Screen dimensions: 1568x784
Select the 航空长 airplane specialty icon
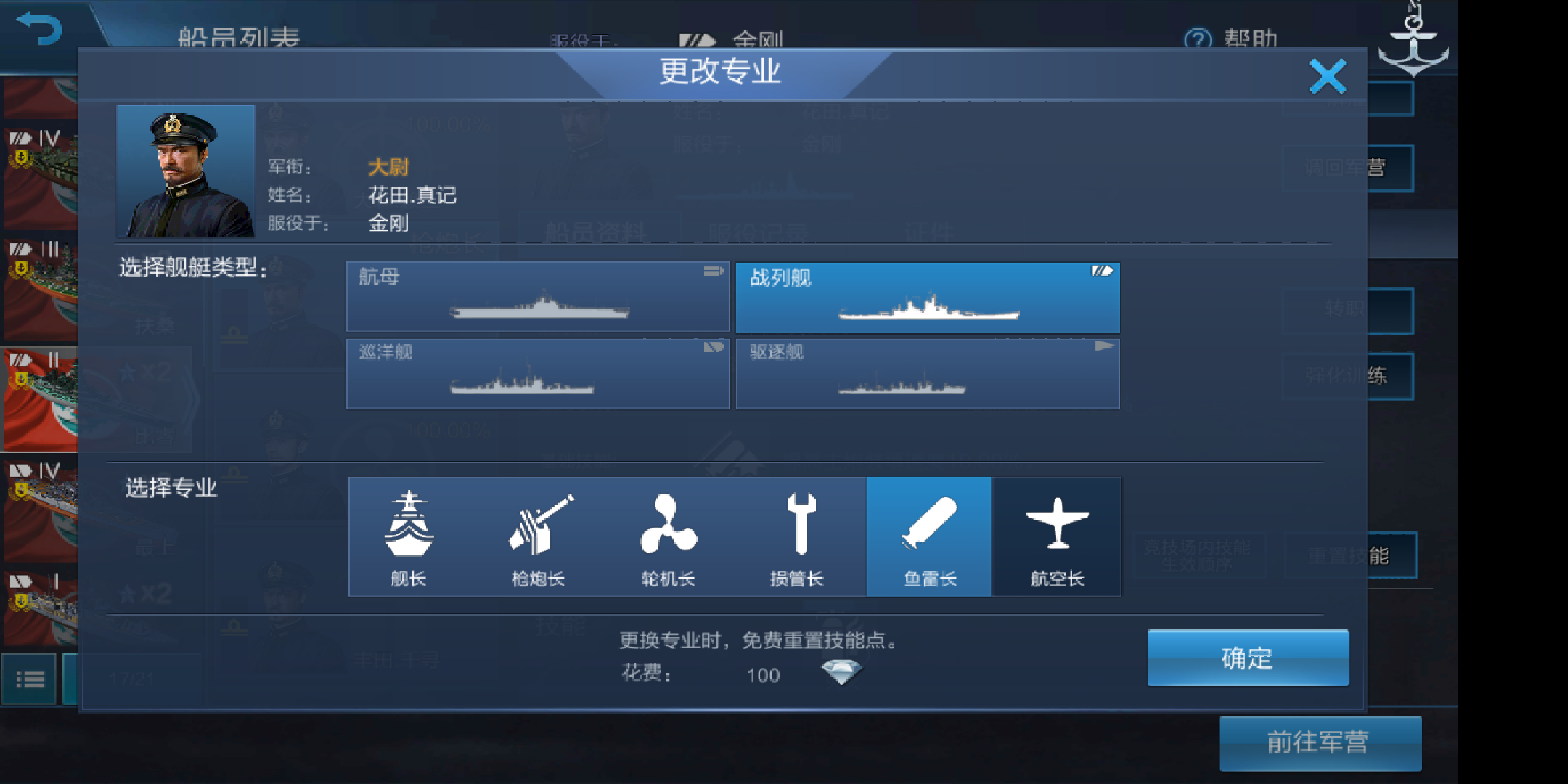click(1057, 537)
